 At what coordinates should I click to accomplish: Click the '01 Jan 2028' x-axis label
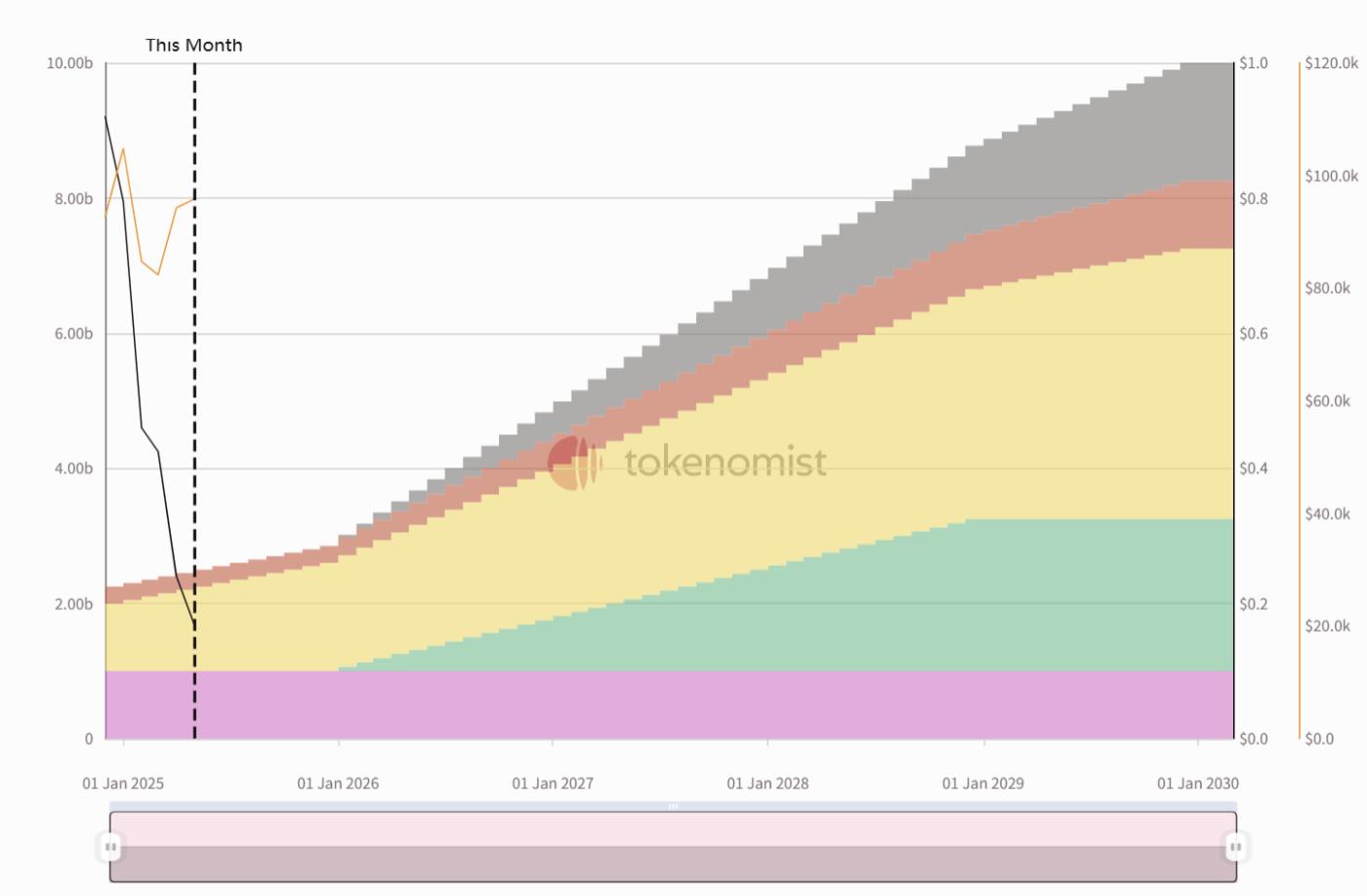pyautogui.click(x=767, y=783)
